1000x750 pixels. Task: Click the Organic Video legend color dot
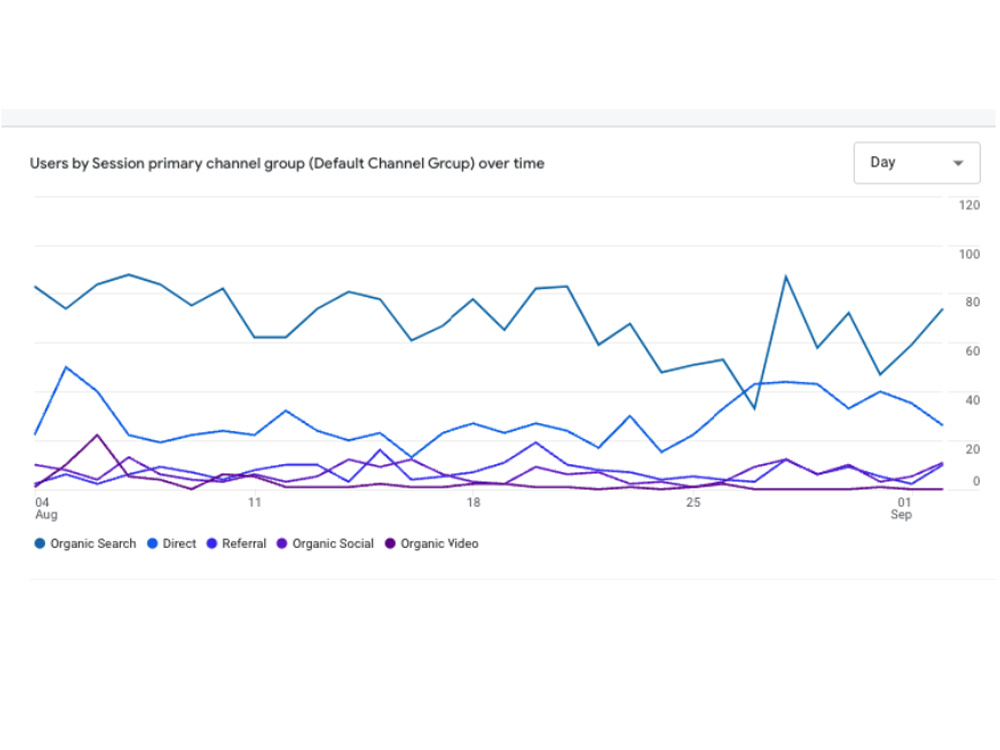click(x=390, y=543)
